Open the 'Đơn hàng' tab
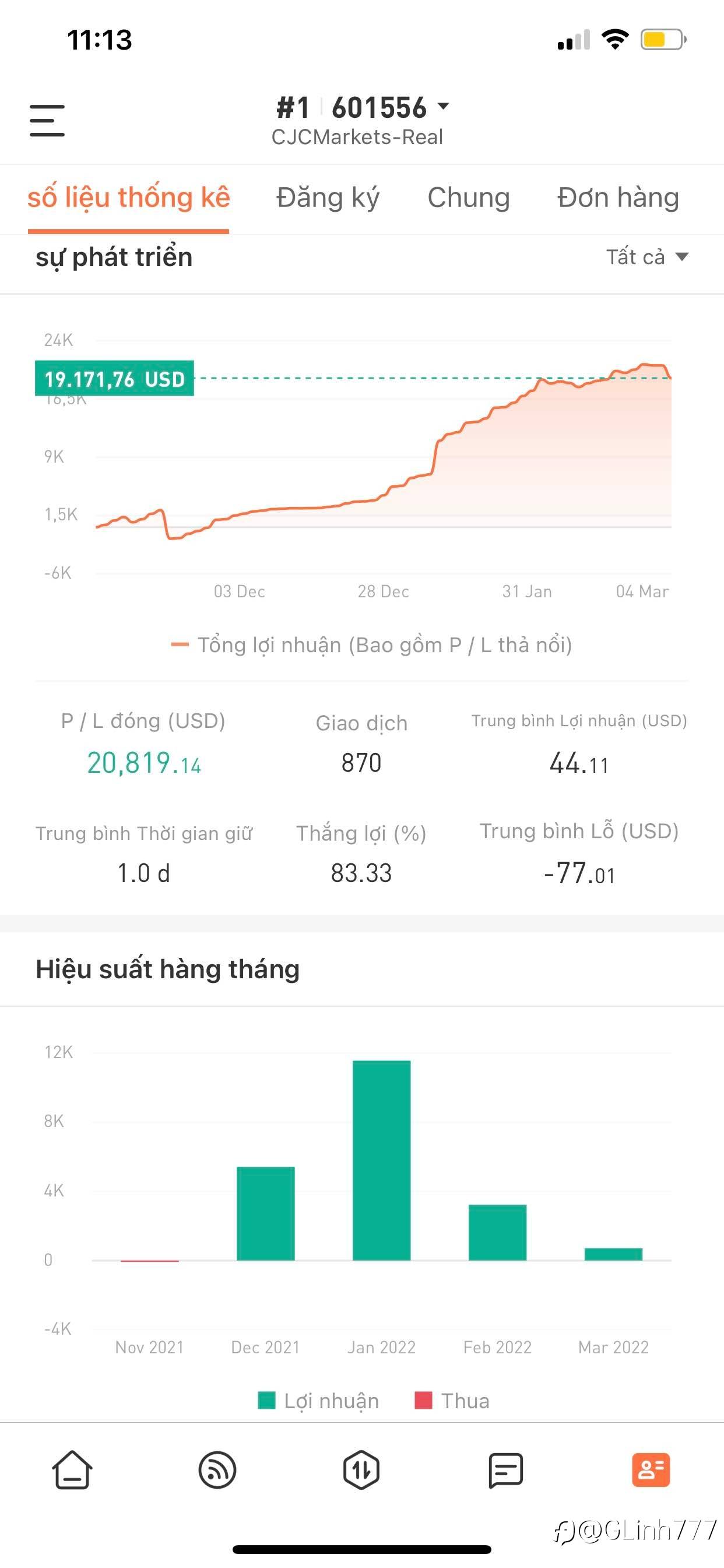The width and height of the screenshot is (724, 1568). click(x=617, y=198)
